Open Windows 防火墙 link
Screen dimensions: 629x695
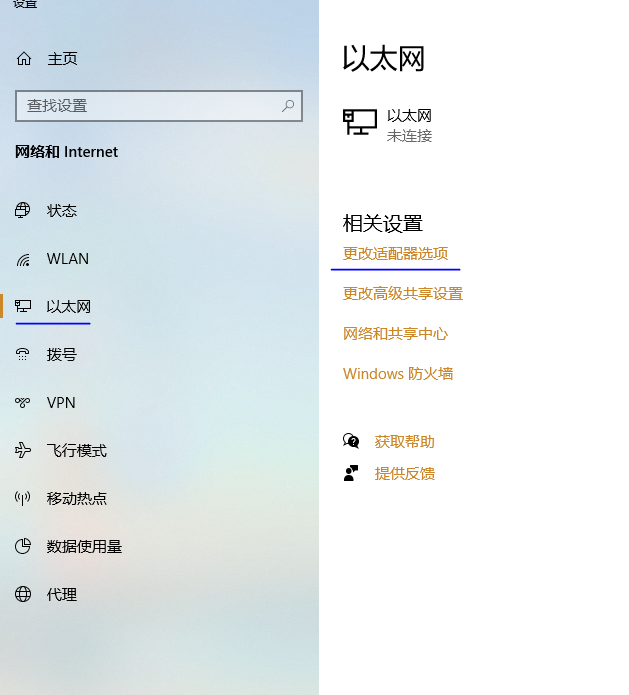click(398, 374)
